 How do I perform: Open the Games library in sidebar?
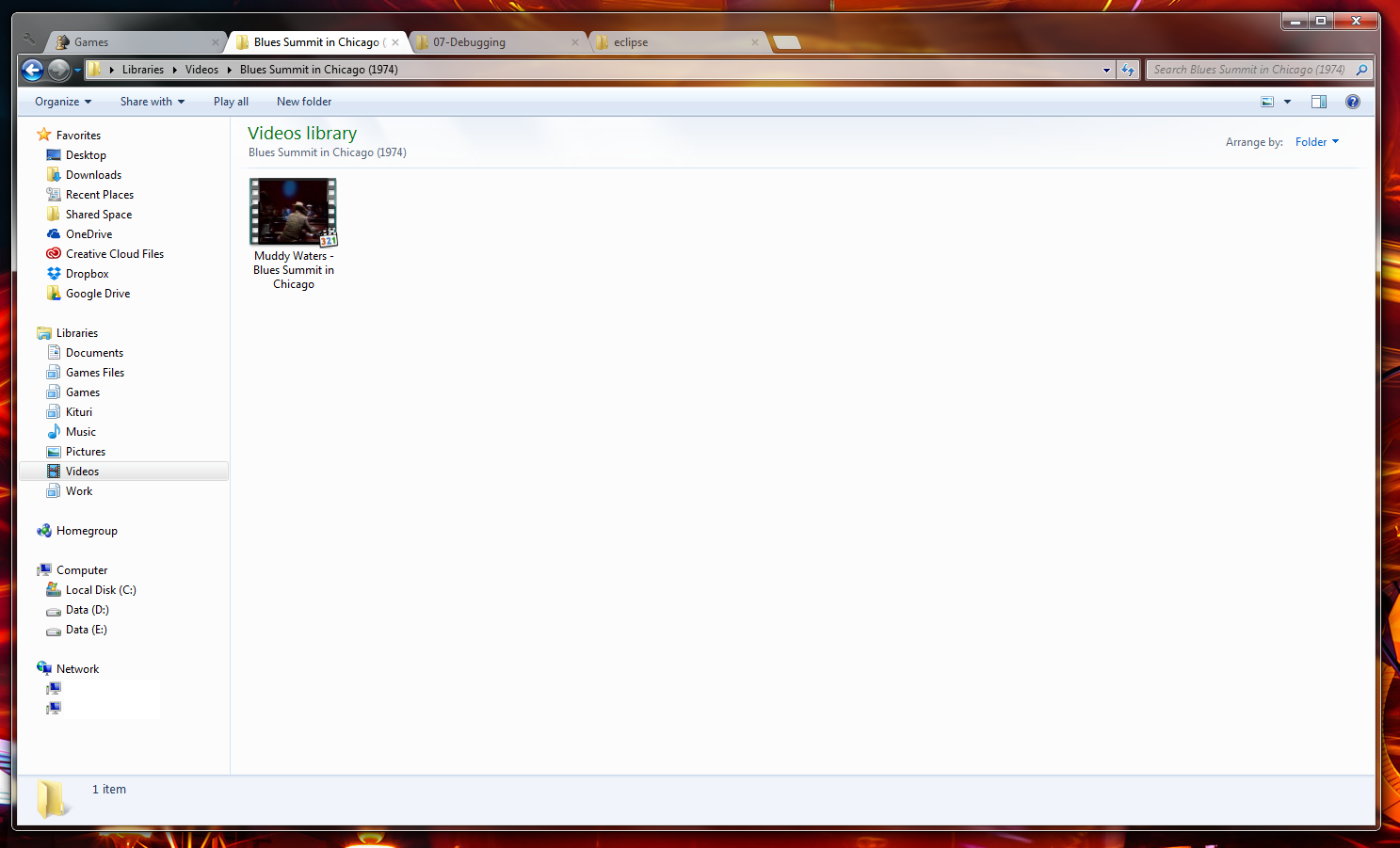83,392
